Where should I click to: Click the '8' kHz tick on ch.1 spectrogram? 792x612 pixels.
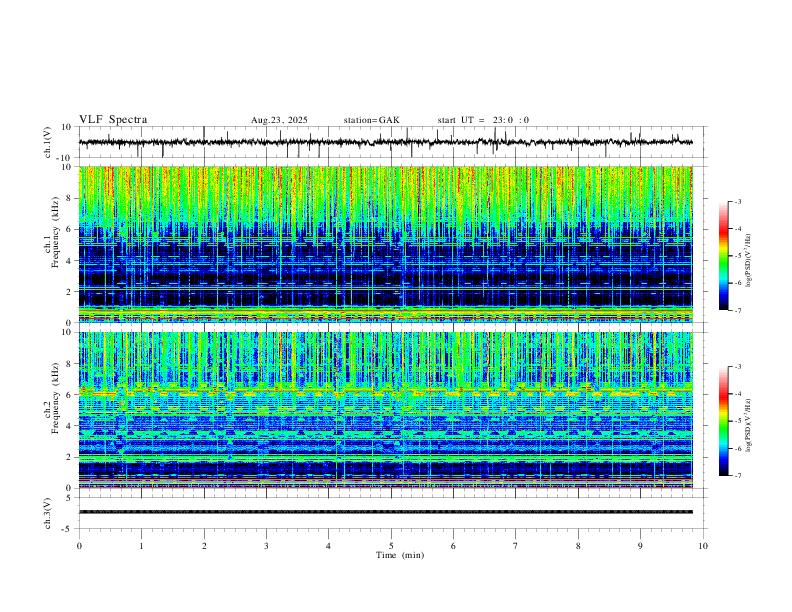(69, 198)
